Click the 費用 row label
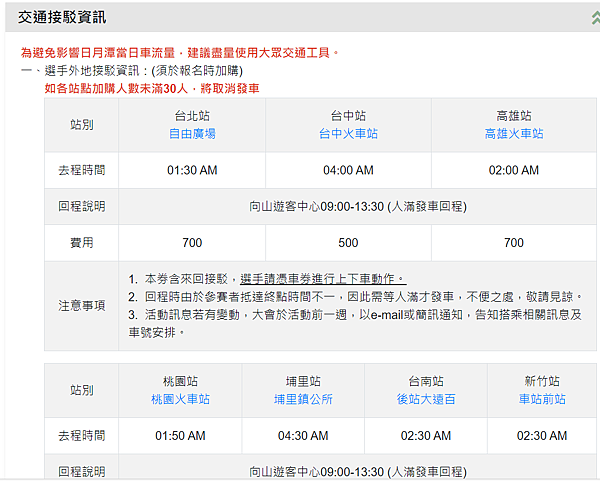The height and width of the screenshot is (481, 600). [x=82, y=243]
